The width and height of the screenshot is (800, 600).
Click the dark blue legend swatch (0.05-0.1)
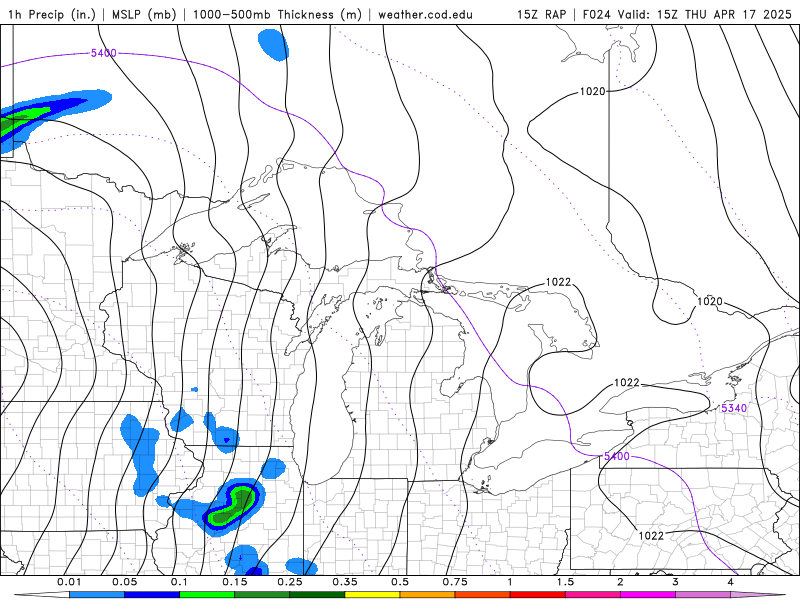tap(152, 595)
